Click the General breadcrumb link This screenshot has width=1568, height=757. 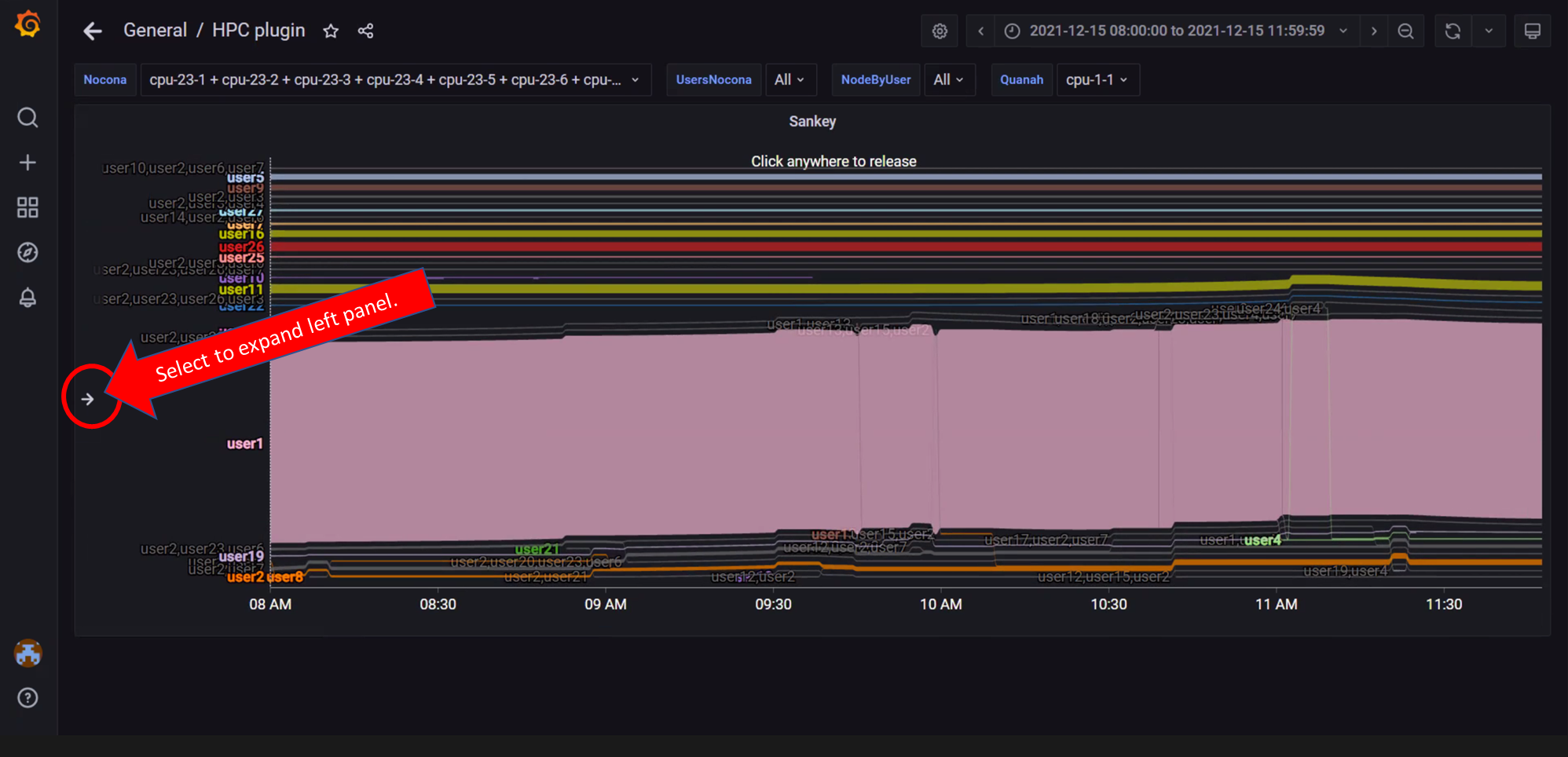point(155,31)
